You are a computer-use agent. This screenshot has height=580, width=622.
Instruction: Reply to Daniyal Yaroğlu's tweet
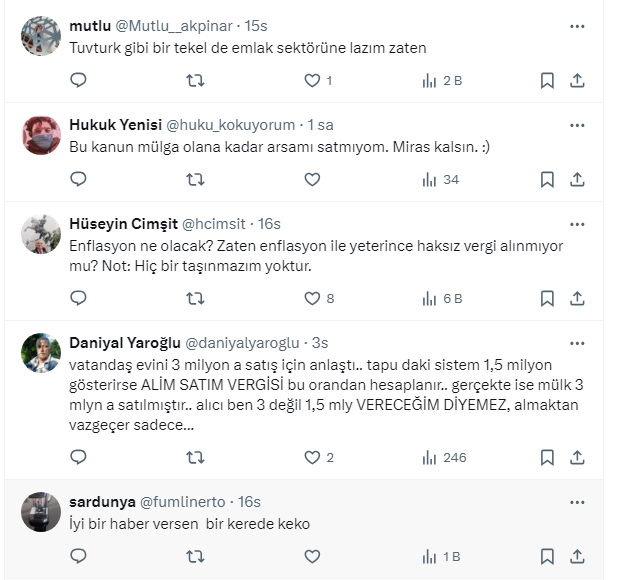[x=79, y=458]
